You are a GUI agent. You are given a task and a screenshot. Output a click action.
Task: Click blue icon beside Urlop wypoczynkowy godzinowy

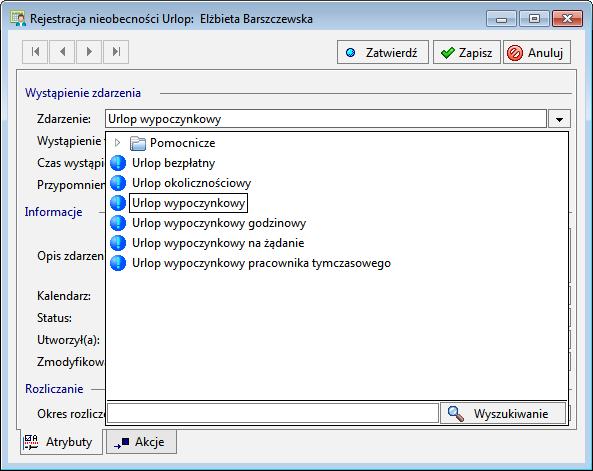tap(118, 223)
